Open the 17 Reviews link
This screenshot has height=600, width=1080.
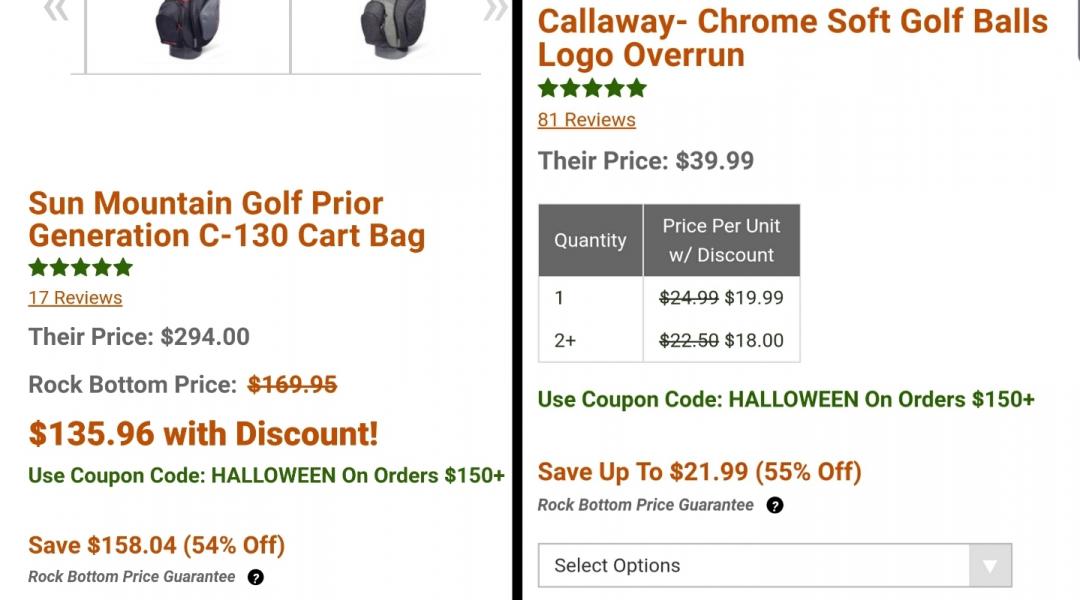[75, 298]
